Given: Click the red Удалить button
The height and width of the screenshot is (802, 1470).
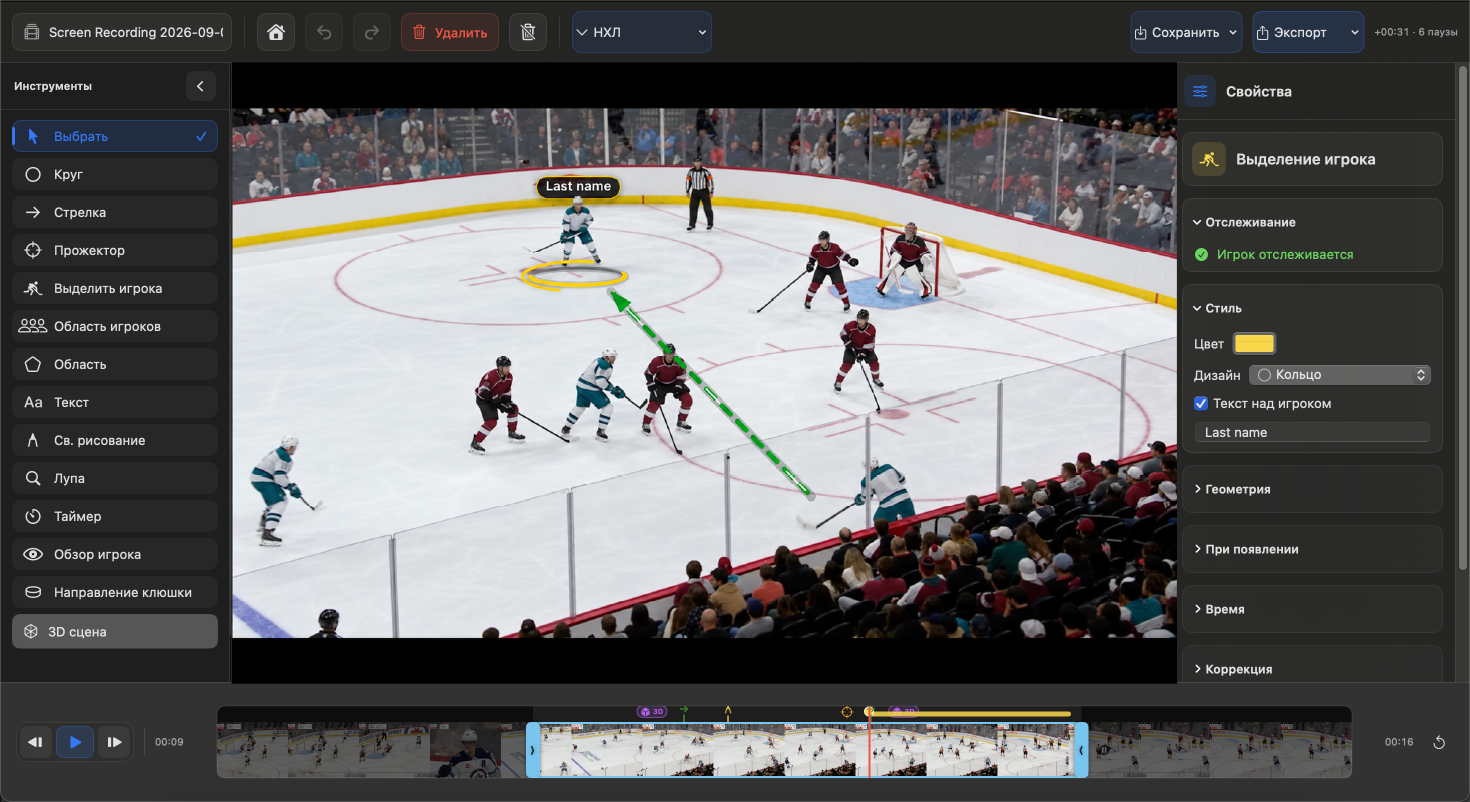Looking at the screenshot, I should (450, 32).
